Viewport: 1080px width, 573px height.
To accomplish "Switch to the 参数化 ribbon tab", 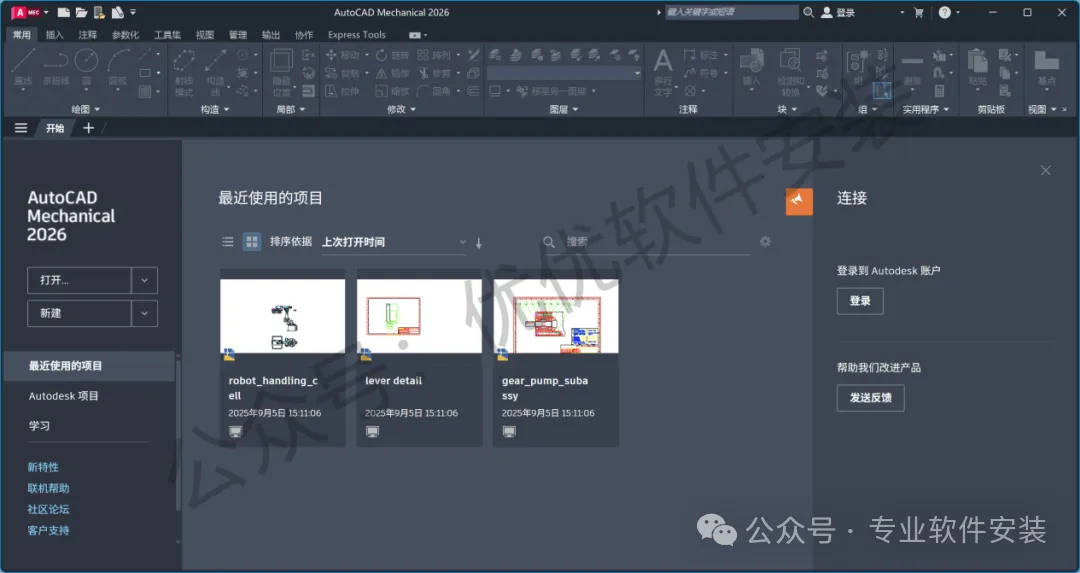I will (x=125, y=34).
